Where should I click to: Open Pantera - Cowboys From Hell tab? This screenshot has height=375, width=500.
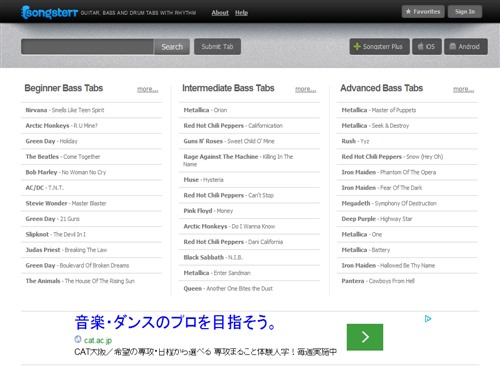(x=378, y=281)
